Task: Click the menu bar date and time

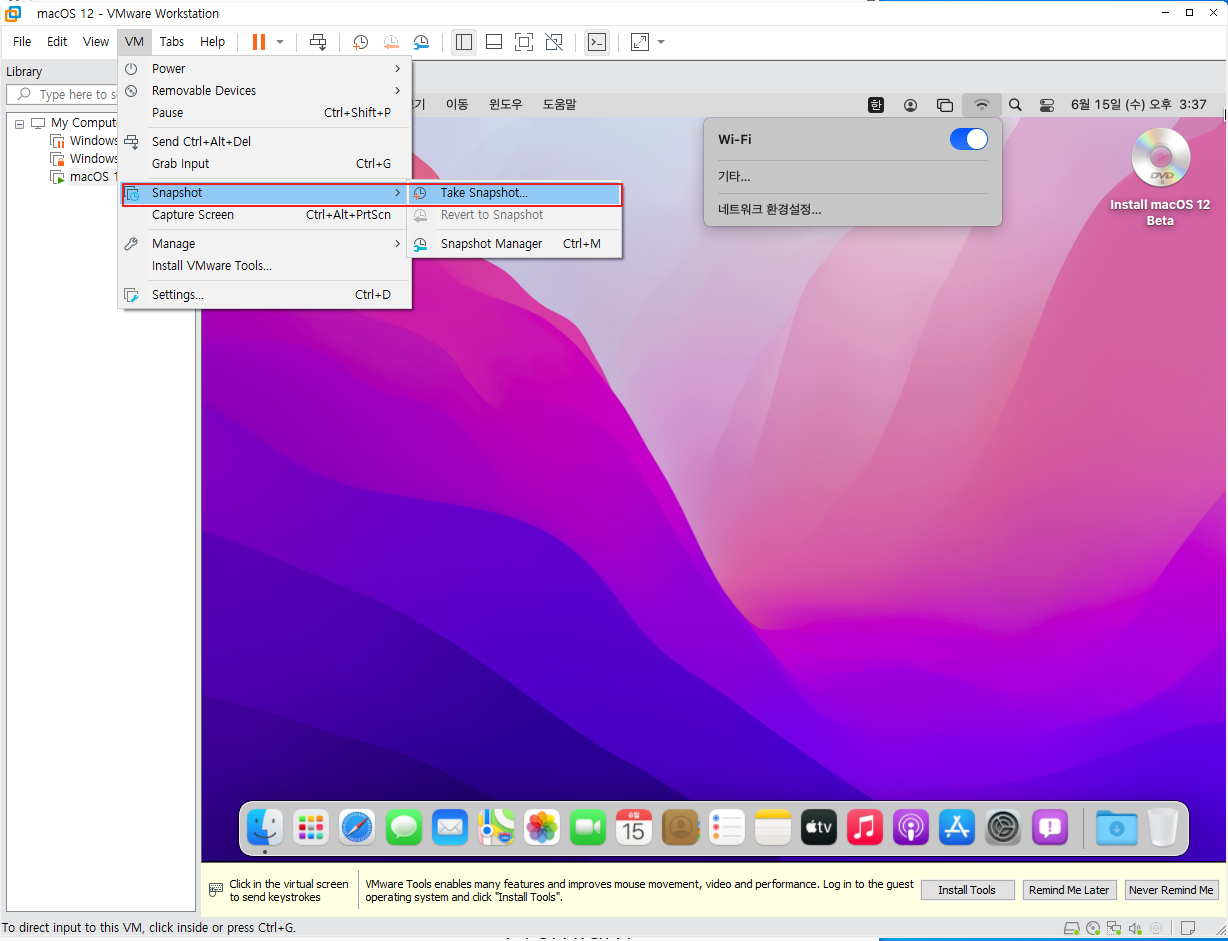Action: (x=1138, y=104)
